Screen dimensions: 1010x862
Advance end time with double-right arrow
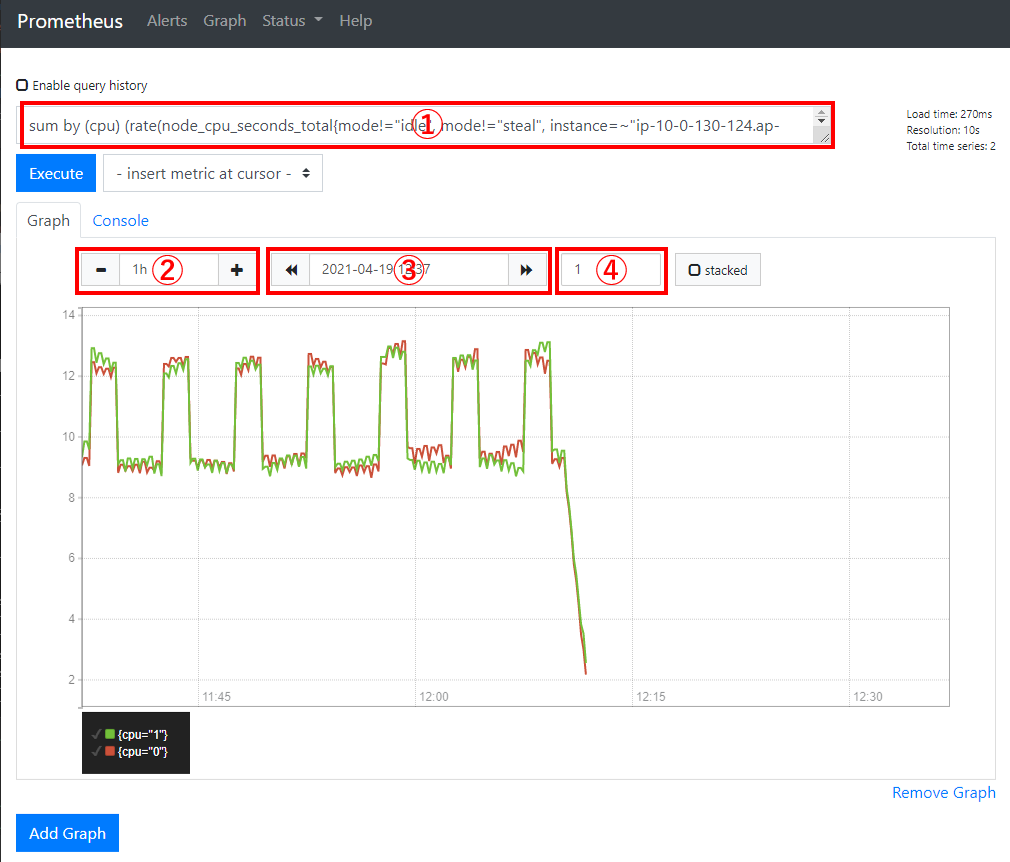tap(526, 270)
